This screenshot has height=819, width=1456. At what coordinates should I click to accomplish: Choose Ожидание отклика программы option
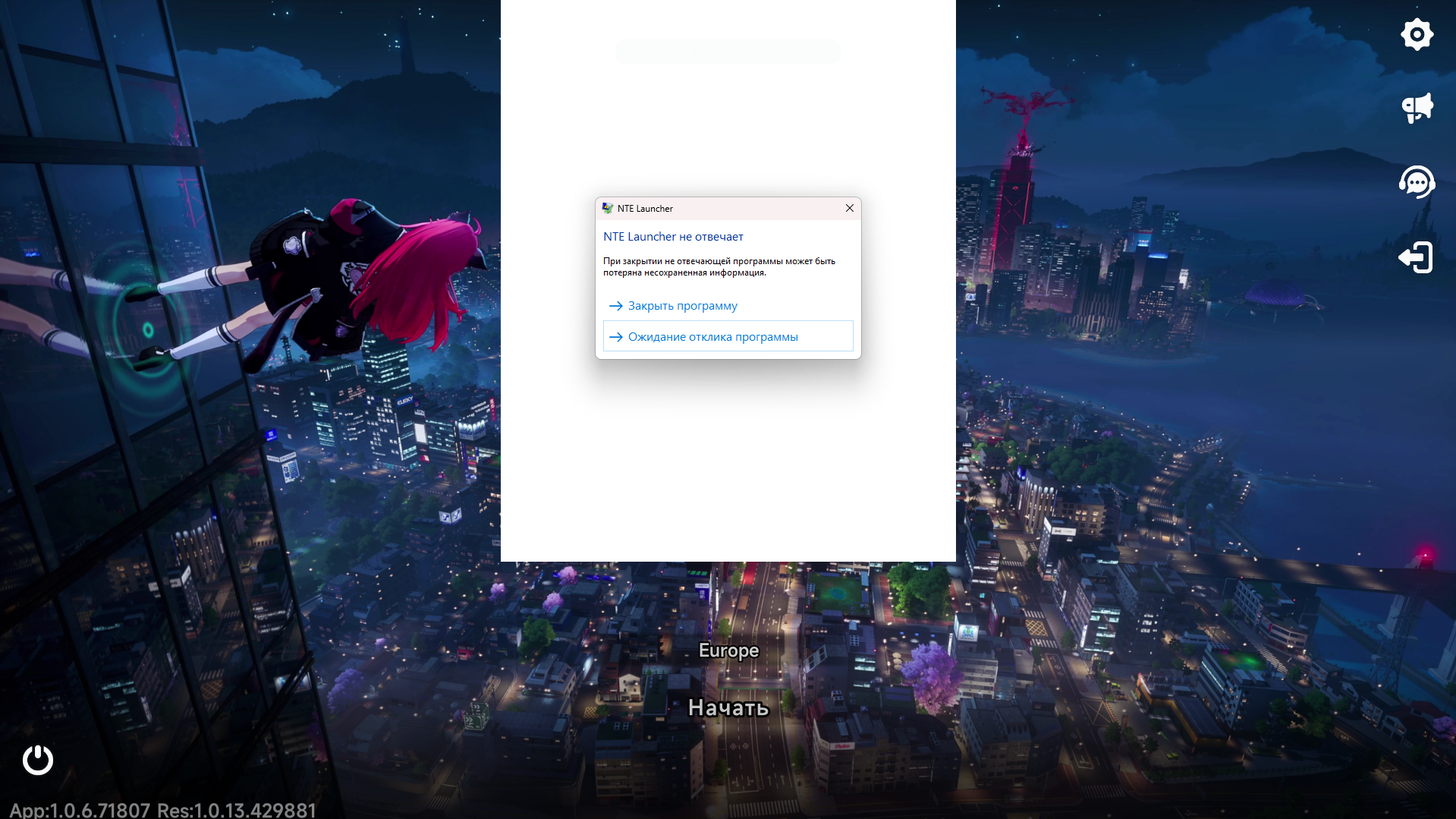728,336
